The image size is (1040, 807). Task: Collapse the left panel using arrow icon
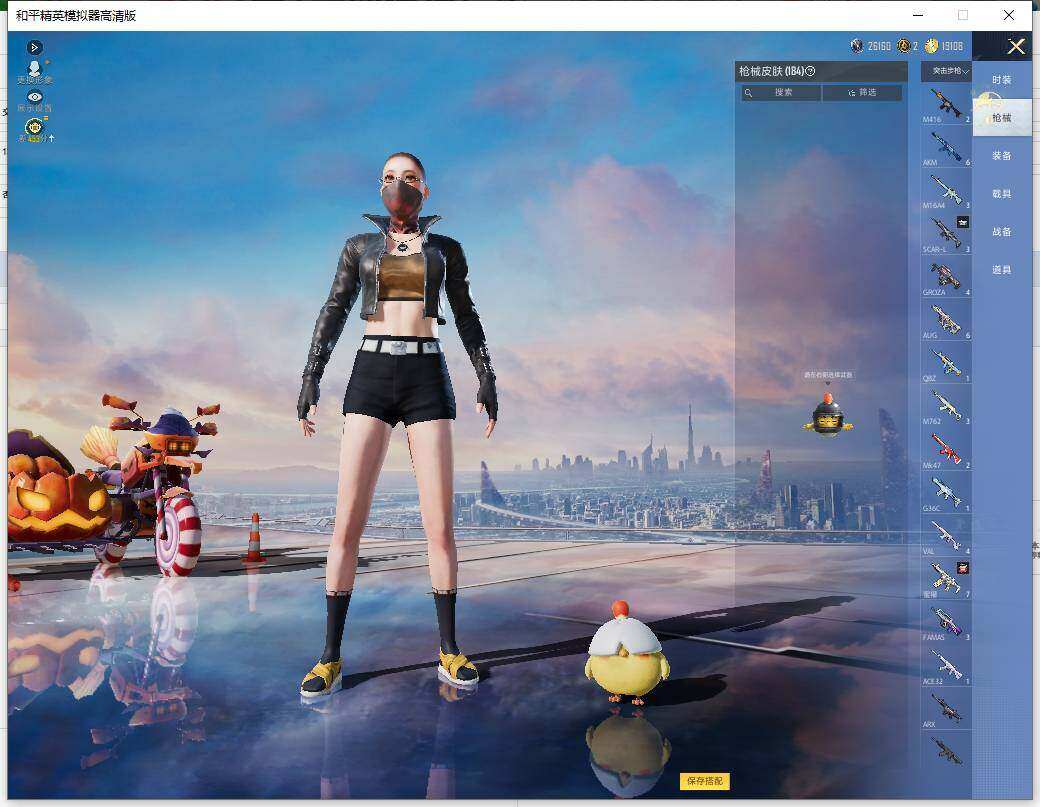tap(34, 47)
